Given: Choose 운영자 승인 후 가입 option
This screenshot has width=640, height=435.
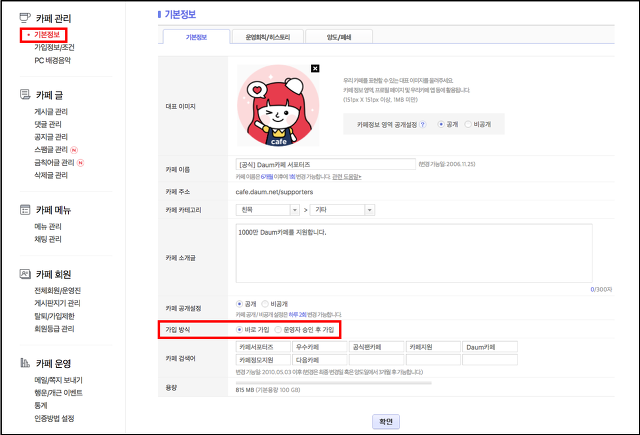Looking at the screenshot, I should click(x=278, y=329).
